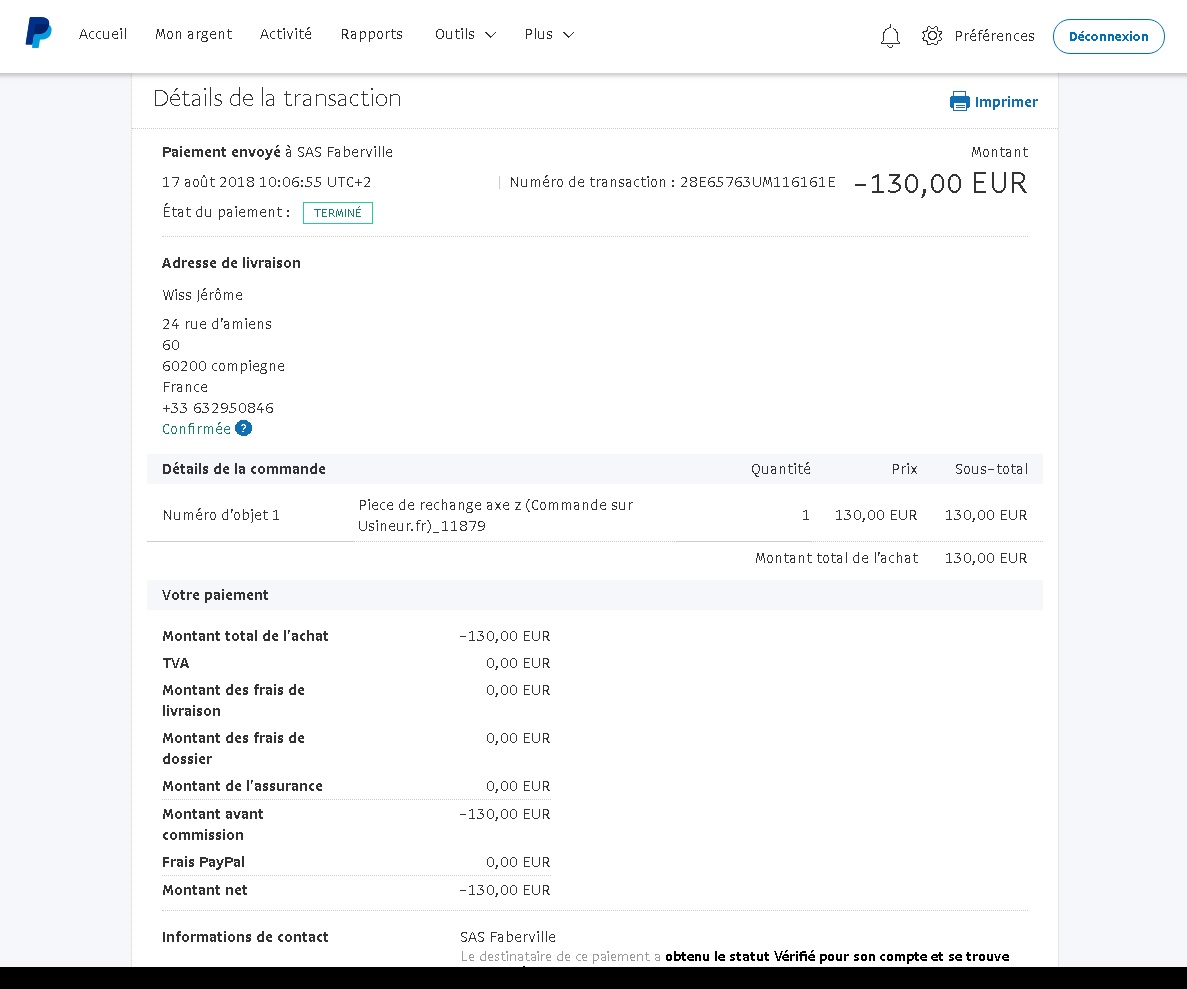The width and height of the screenshot is (1187, 989).
Task: Open the Préférences link
Action: pos(994,36)
